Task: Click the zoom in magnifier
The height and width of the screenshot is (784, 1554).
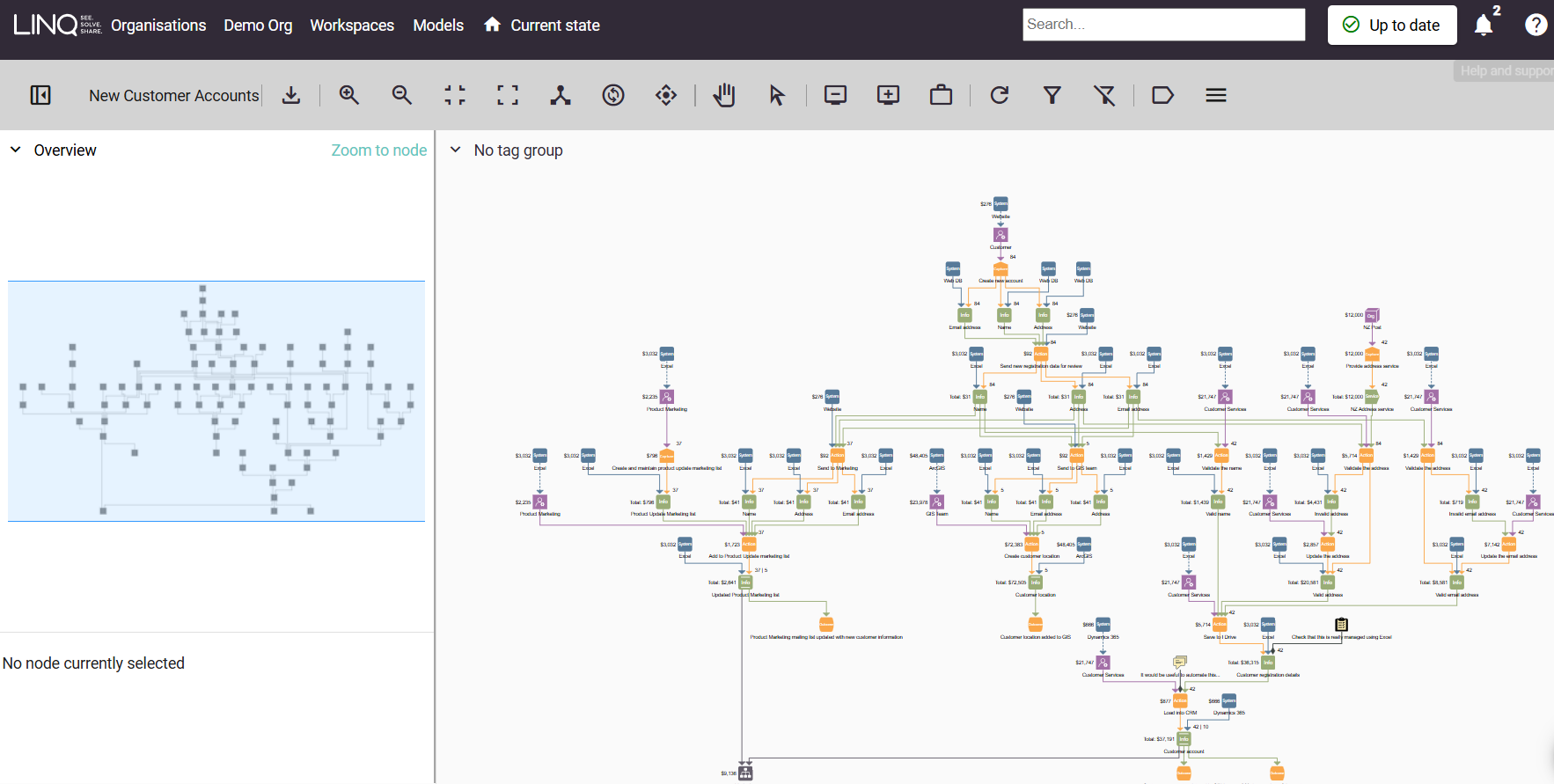Action: click(349, 95)
